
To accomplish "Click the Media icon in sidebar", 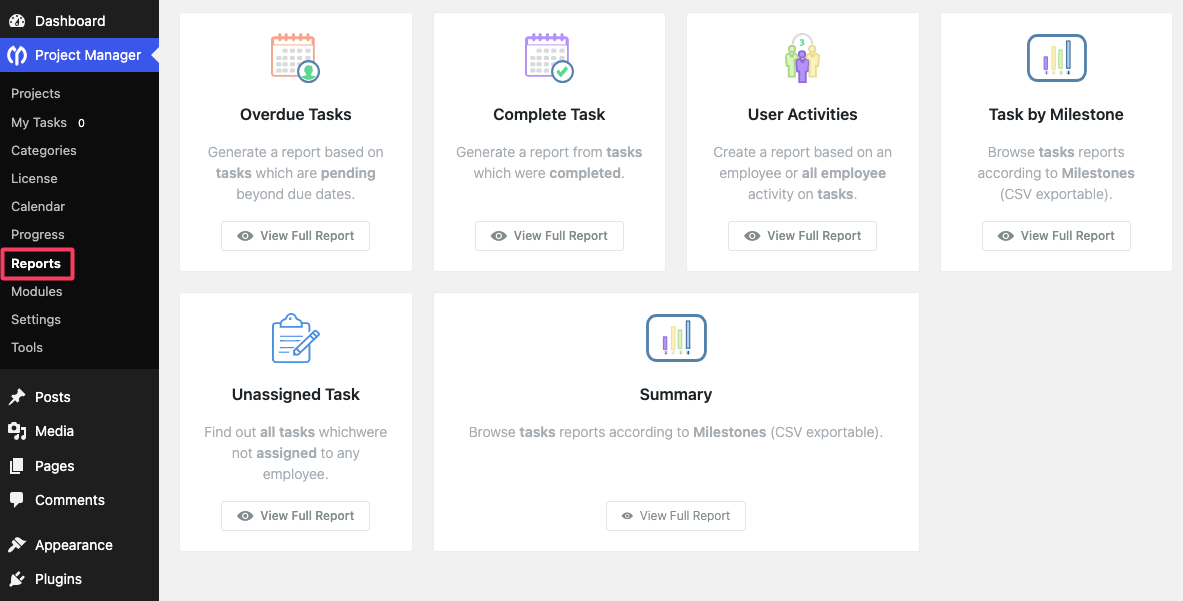I will coord(17,431).
